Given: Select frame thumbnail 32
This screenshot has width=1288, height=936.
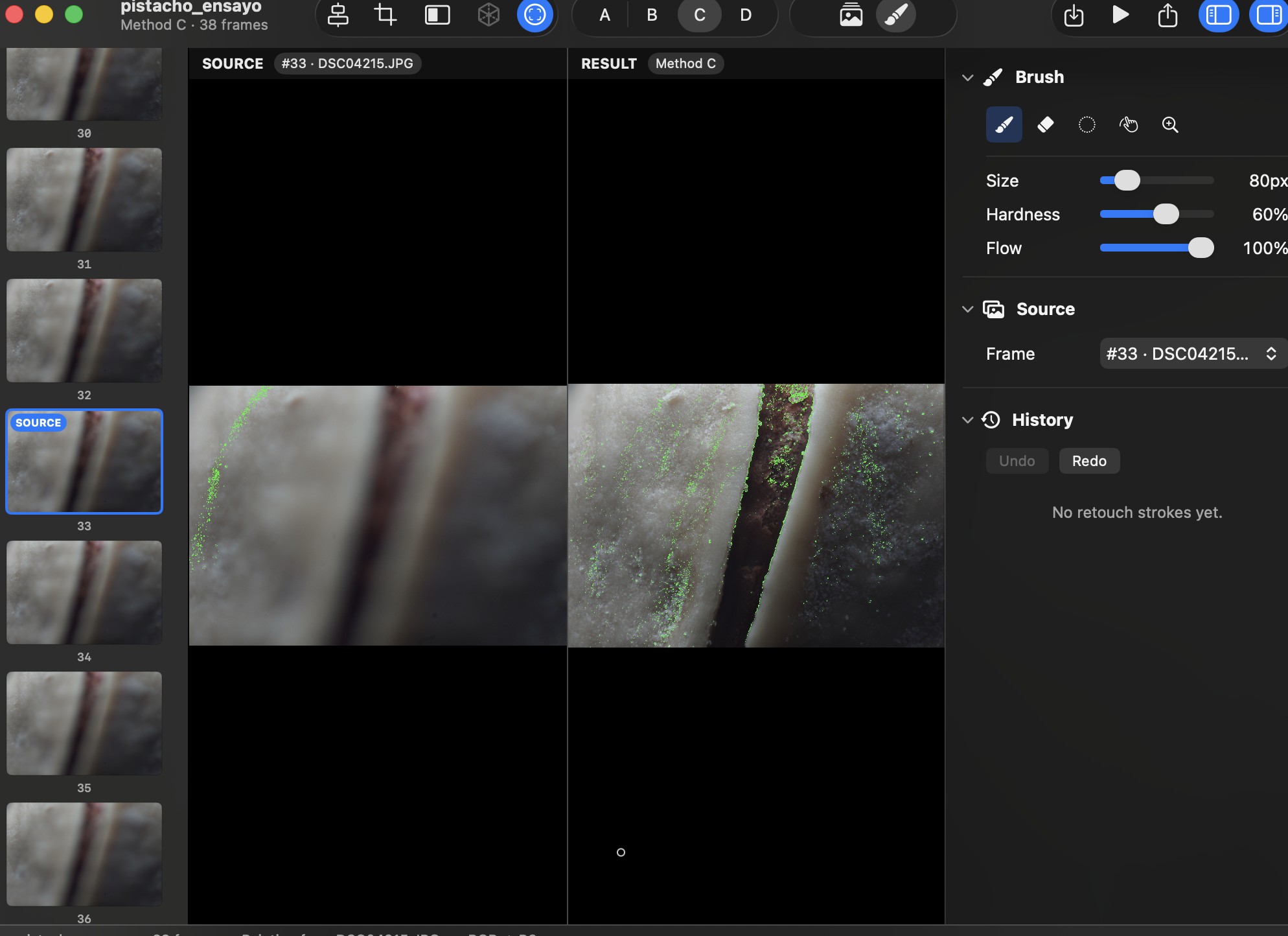Looking at the screenshot, I should click(84, 331).
